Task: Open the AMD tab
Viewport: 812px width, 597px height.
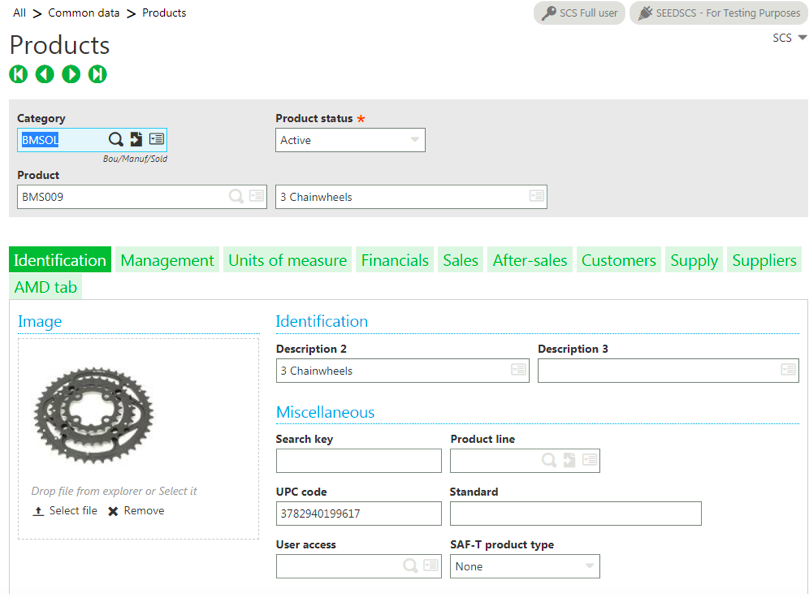Action: 45,286
